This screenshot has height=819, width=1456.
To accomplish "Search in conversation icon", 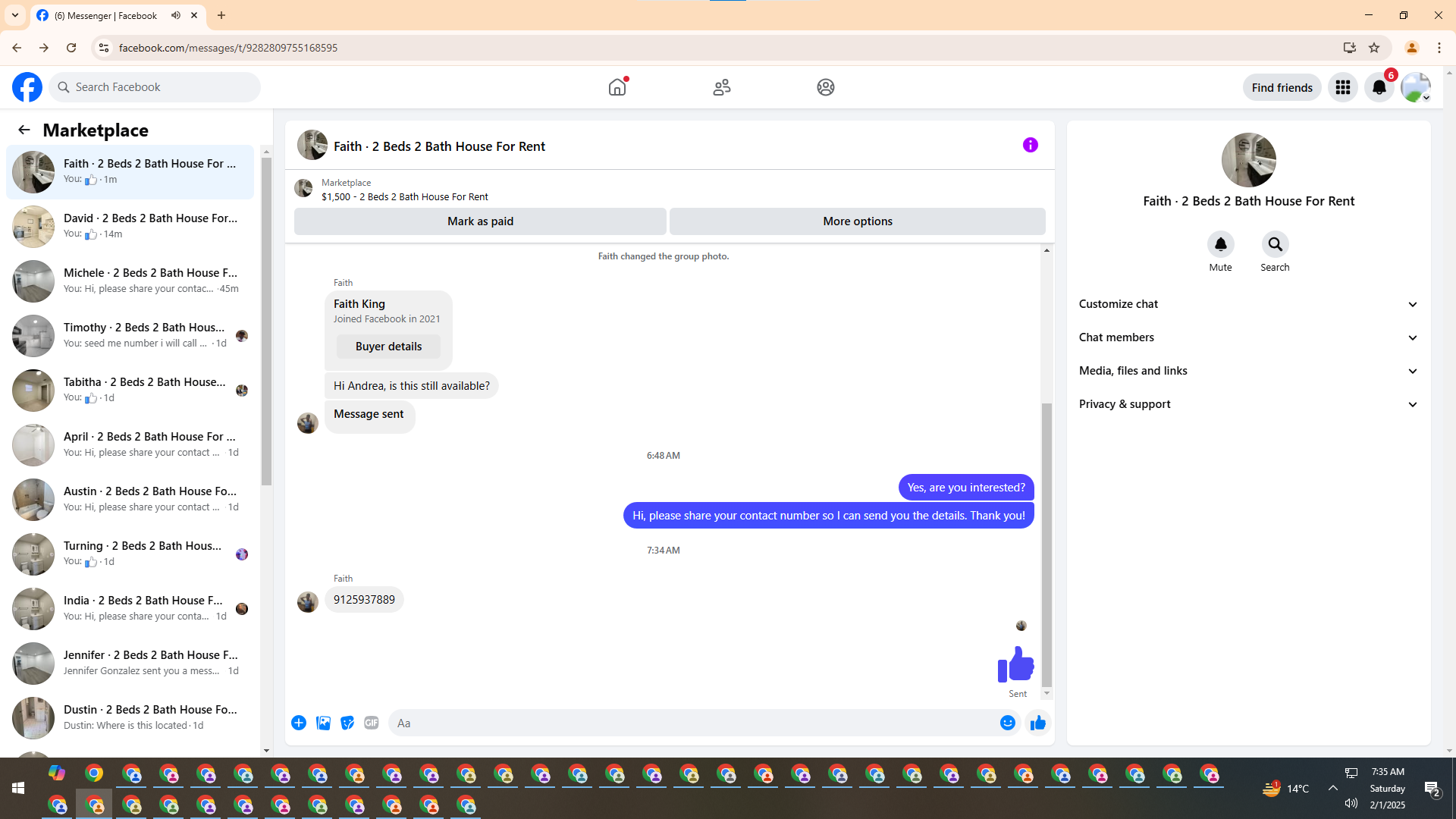I will (x=1275, y=244).
